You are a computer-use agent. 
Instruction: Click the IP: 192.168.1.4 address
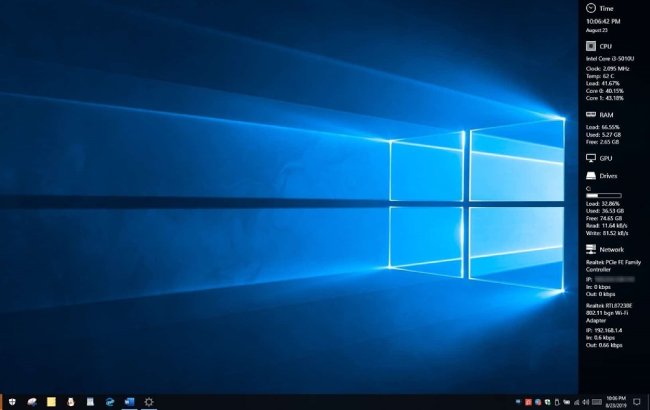pos(604,330)
